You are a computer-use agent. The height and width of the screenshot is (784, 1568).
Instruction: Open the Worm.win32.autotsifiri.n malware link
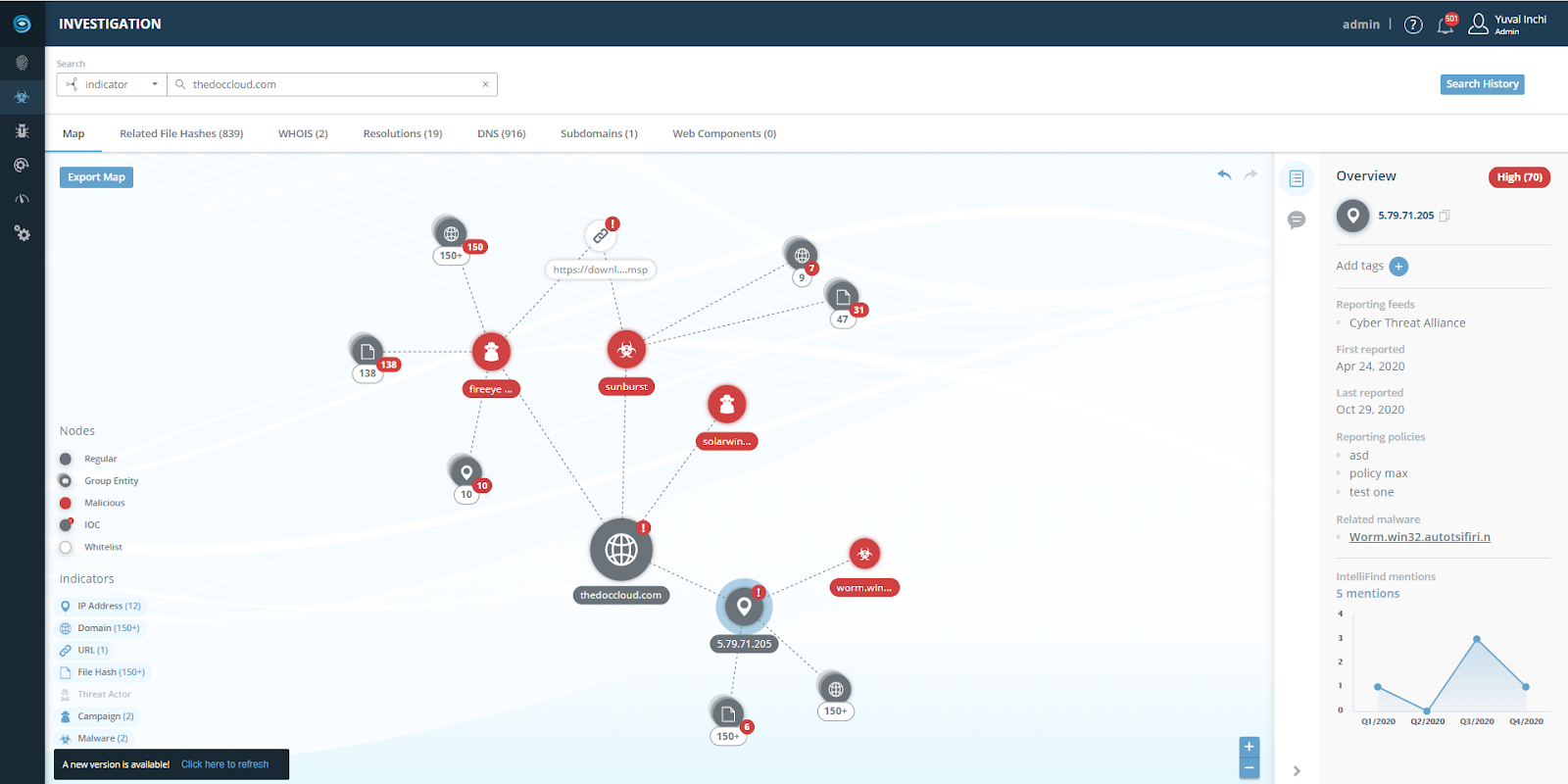coord(1419,537)
